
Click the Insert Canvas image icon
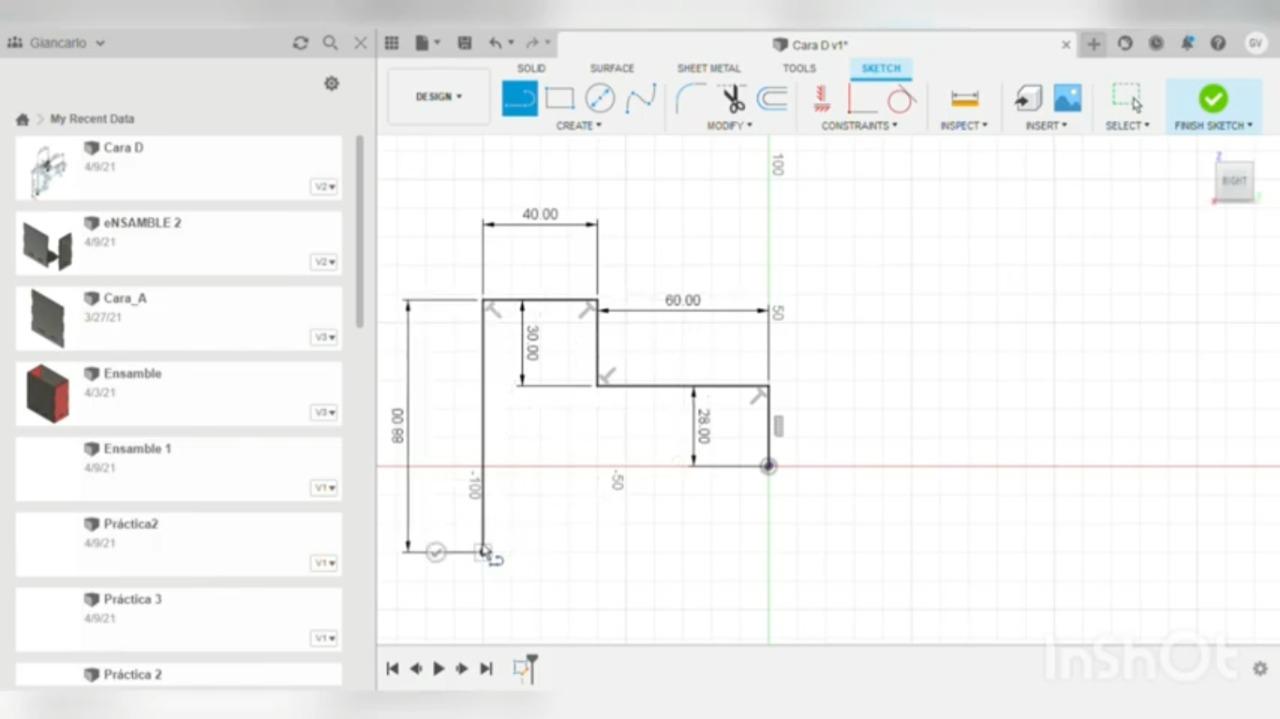[x=1068, y=98]
